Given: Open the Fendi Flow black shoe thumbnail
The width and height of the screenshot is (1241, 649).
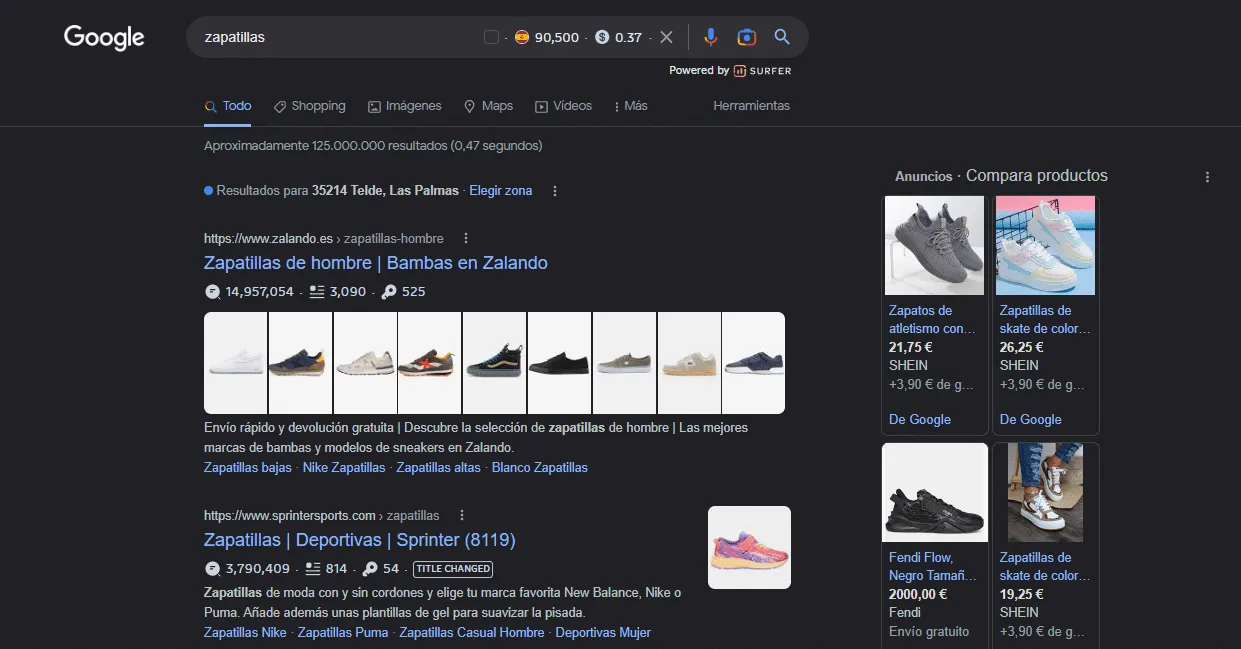Looking at the screenshot, I should (935, 494).
